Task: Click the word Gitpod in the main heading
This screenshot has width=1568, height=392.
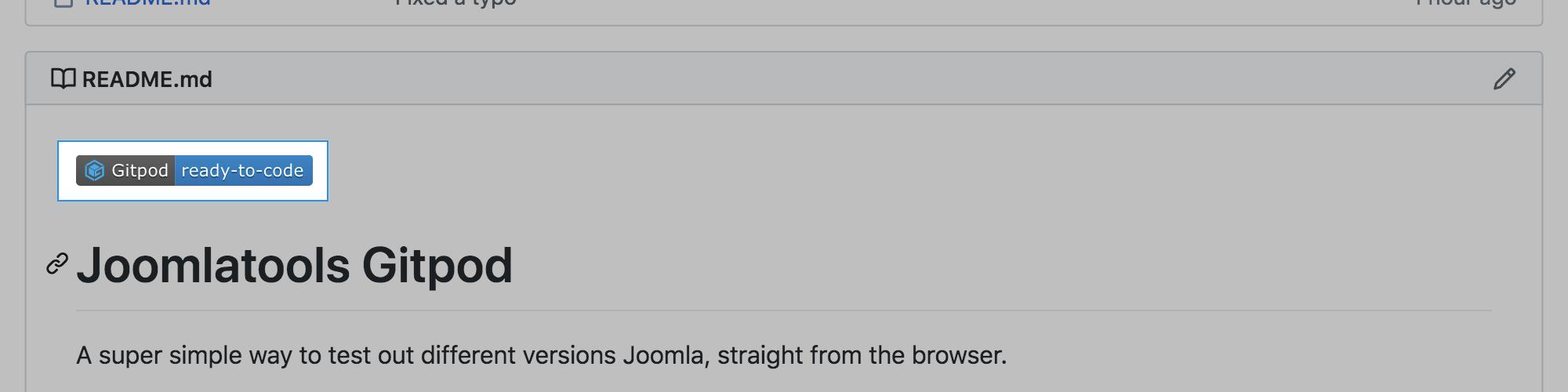Action: (437, 265)
